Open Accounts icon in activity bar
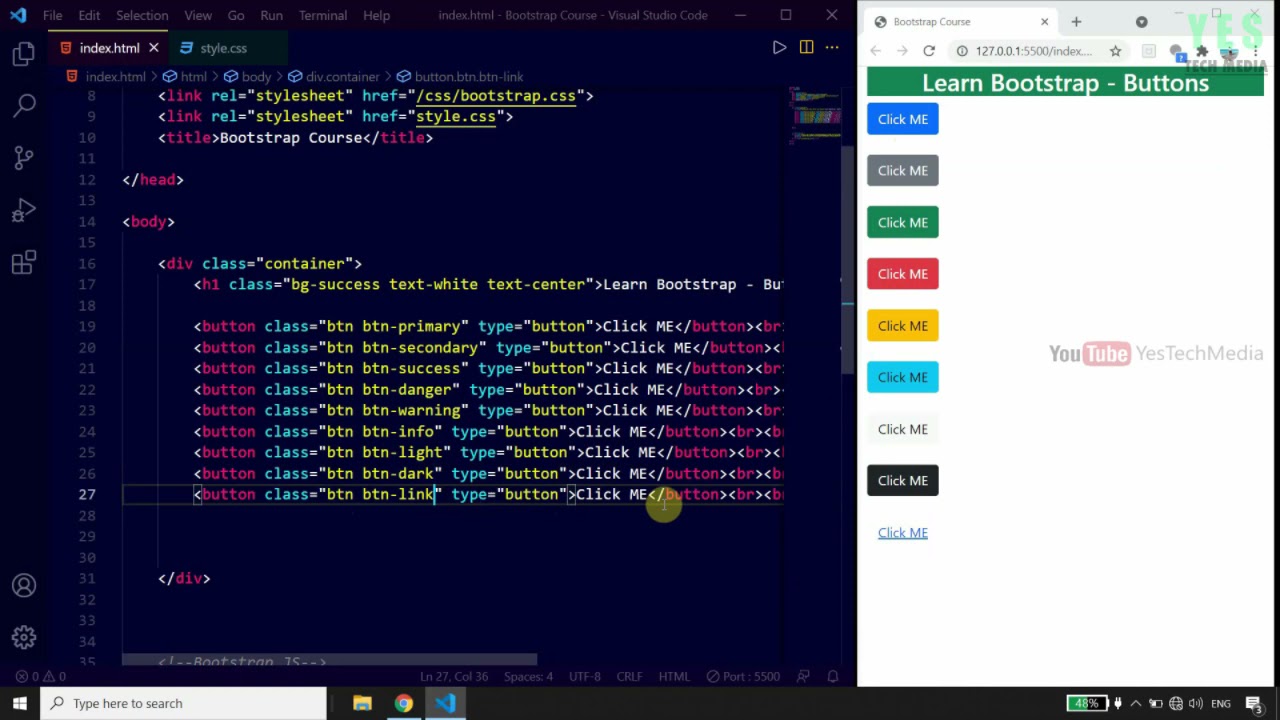 point(24,586)
